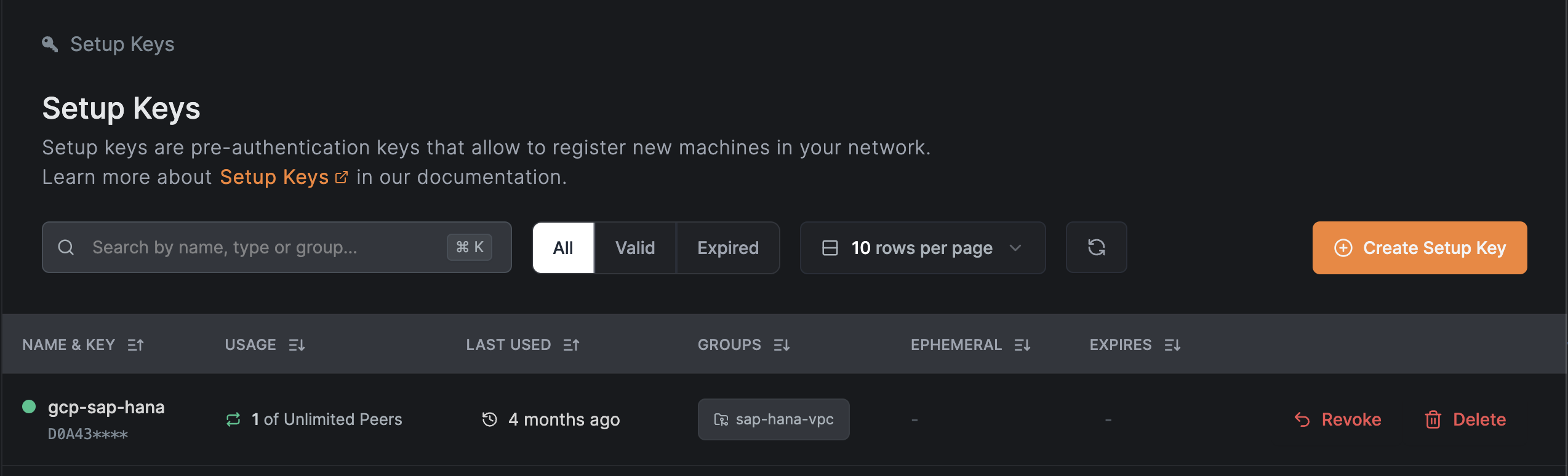The width and height of the screenshot is (1568, 476).
Task: Open the Setup Keys breadcrumb
Action: coord(122,44)
